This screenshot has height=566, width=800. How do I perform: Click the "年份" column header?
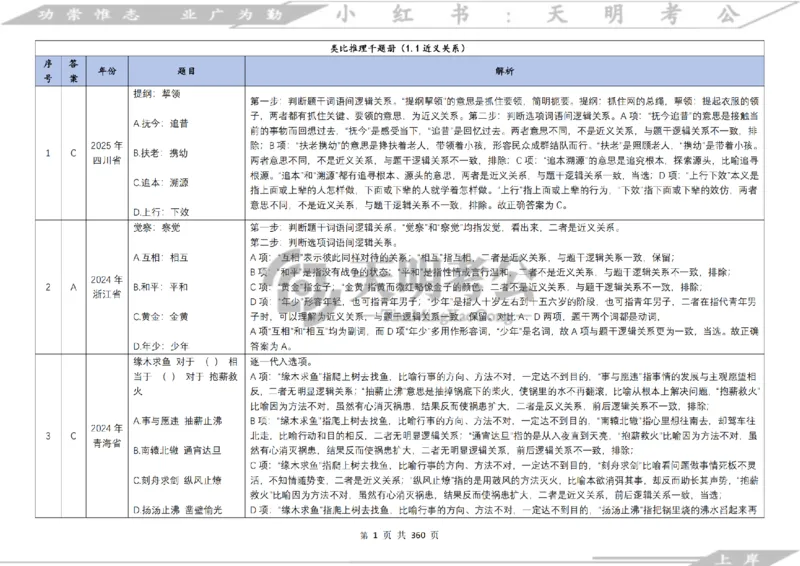(107, 71)
